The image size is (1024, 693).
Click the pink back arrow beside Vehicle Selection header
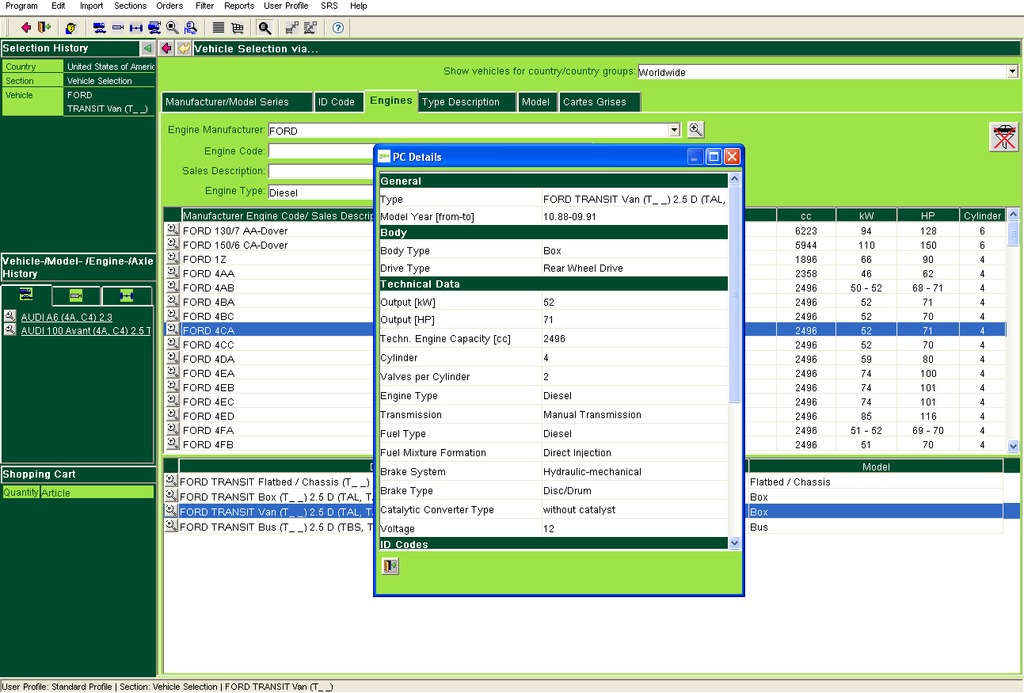click(x=167, y=48)
